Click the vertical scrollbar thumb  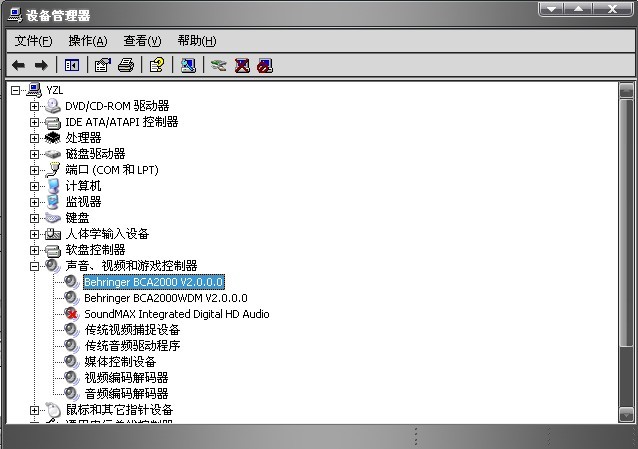626,223
